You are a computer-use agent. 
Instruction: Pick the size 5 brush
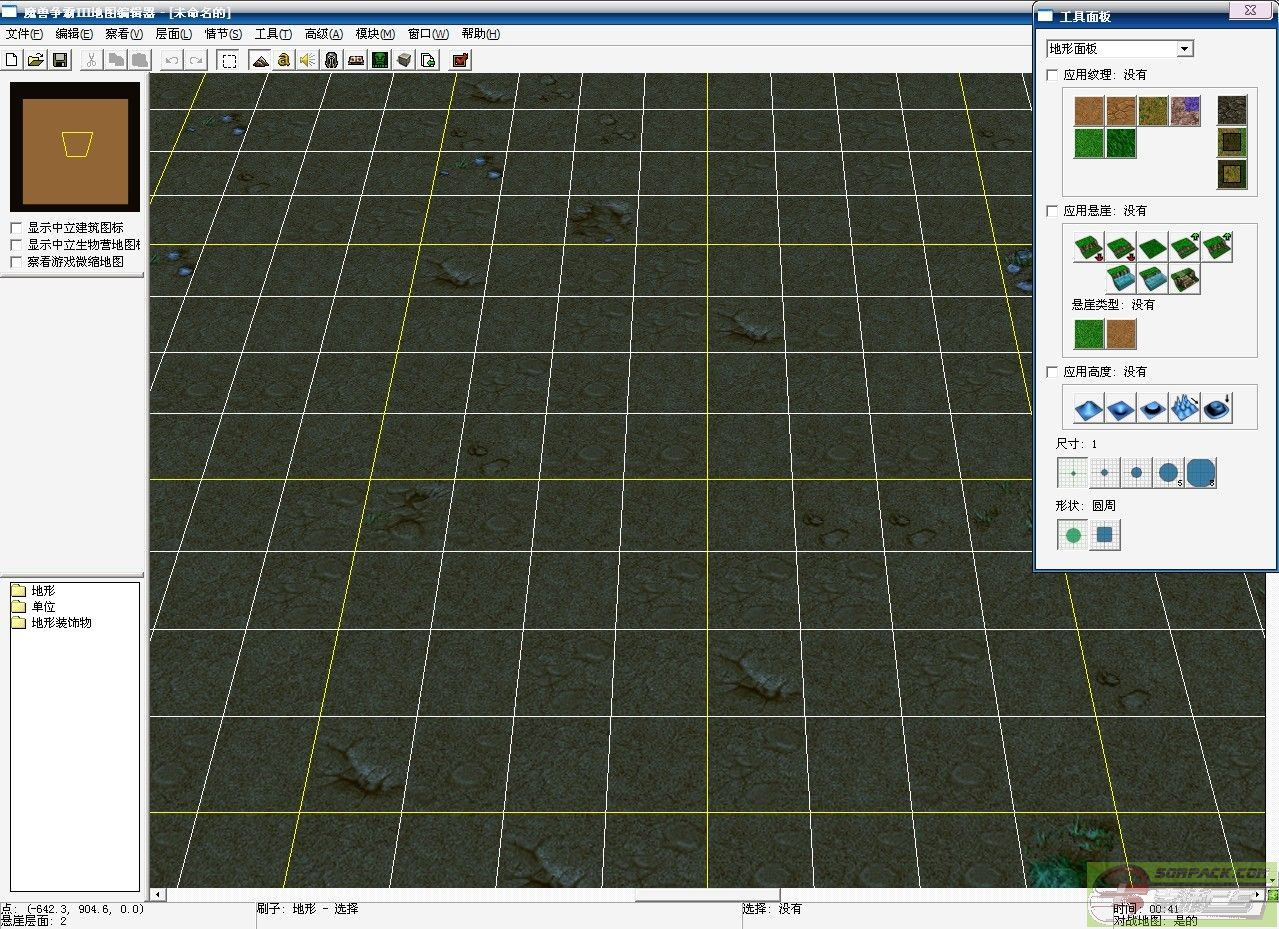pos(1169,472)
